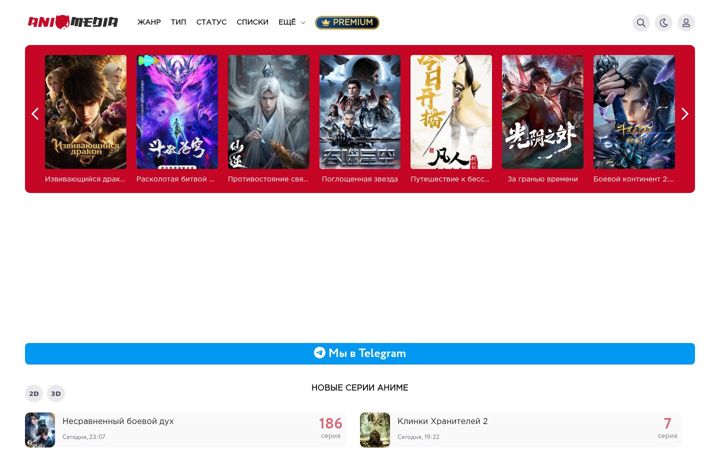Click the PREMIUM crown button
The width and height of the screenshot is (720, 450).
coord(347,22)
